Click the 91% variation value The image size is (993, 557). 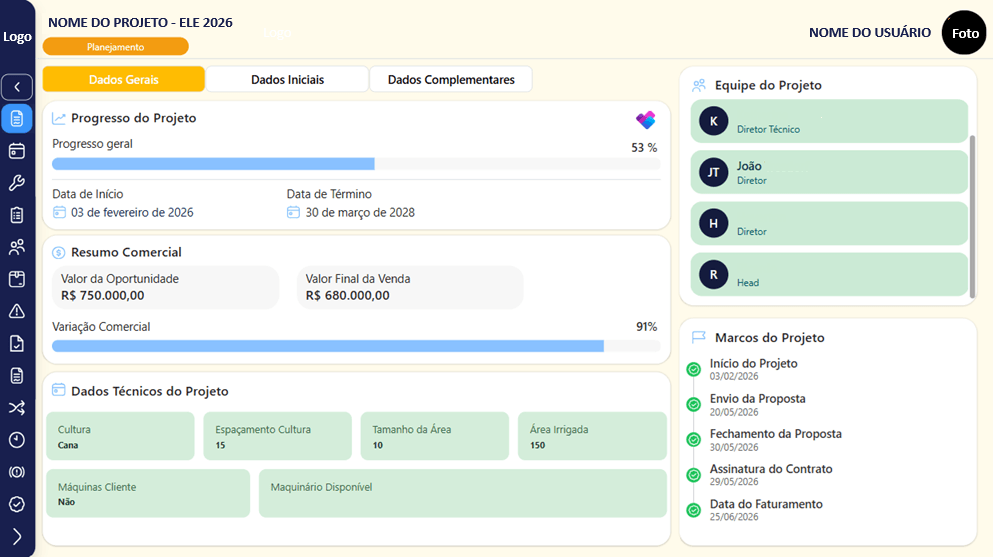[x=647, y=327]
